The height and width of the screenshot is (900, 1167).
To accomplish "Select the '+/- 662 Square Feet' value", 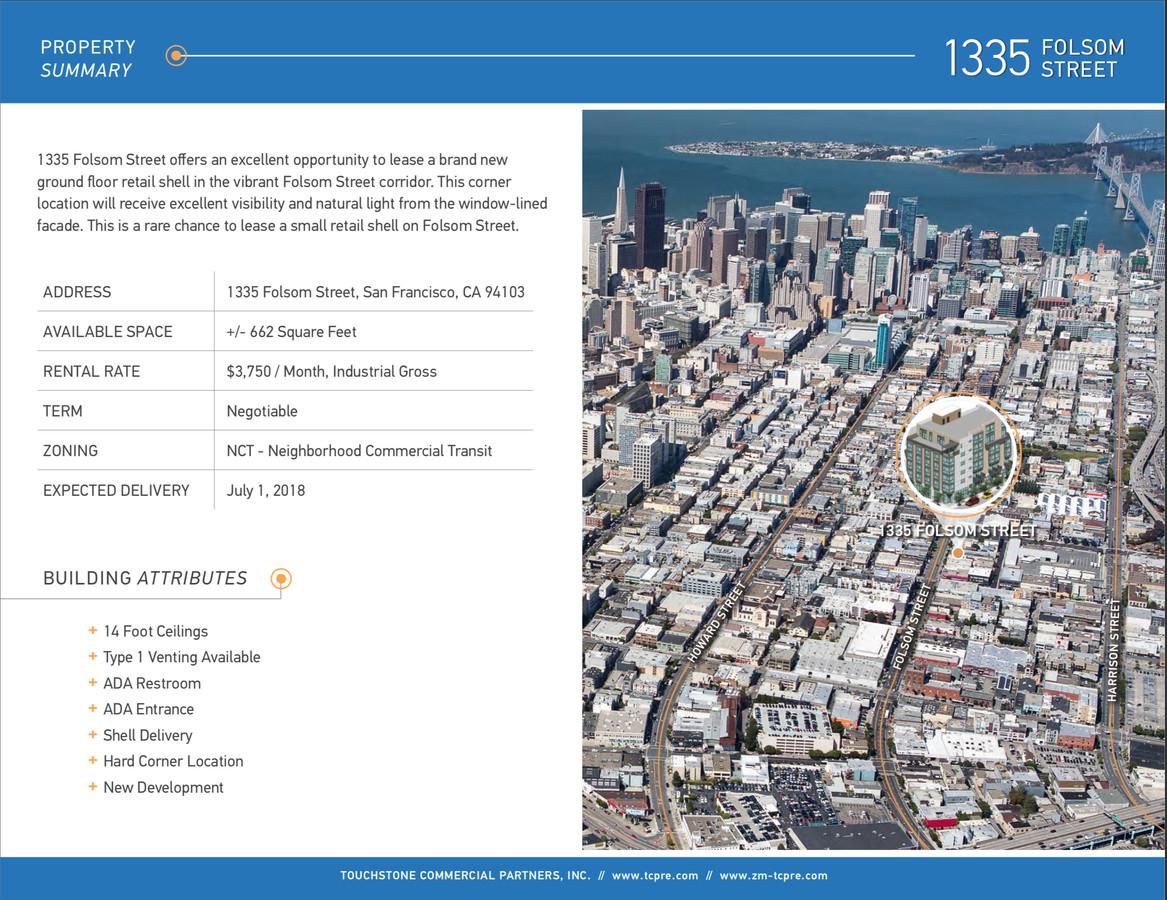I will coord(292,332).
